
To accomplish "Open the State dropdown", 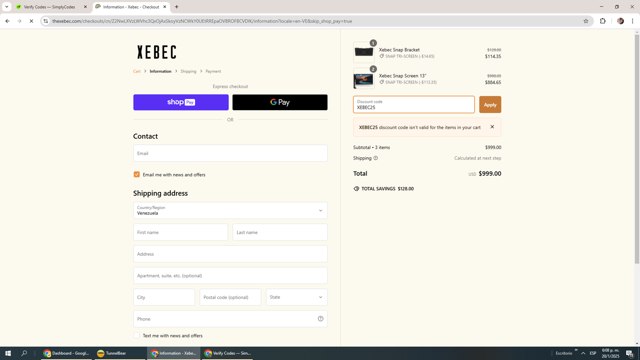I will [297, 297].
